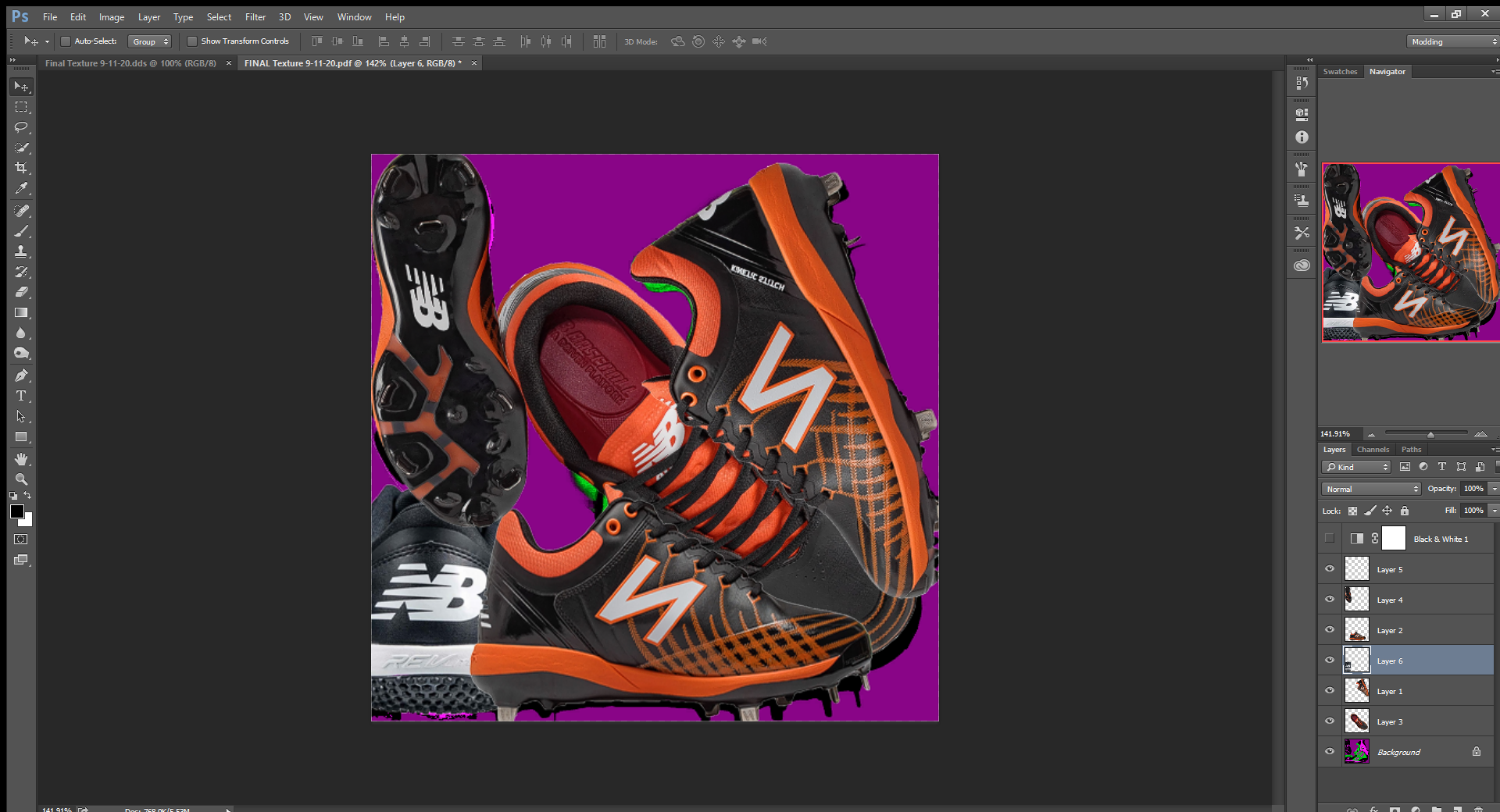Switch to the Swatches tab
1500x812 pixels.
coord(1340,72)
